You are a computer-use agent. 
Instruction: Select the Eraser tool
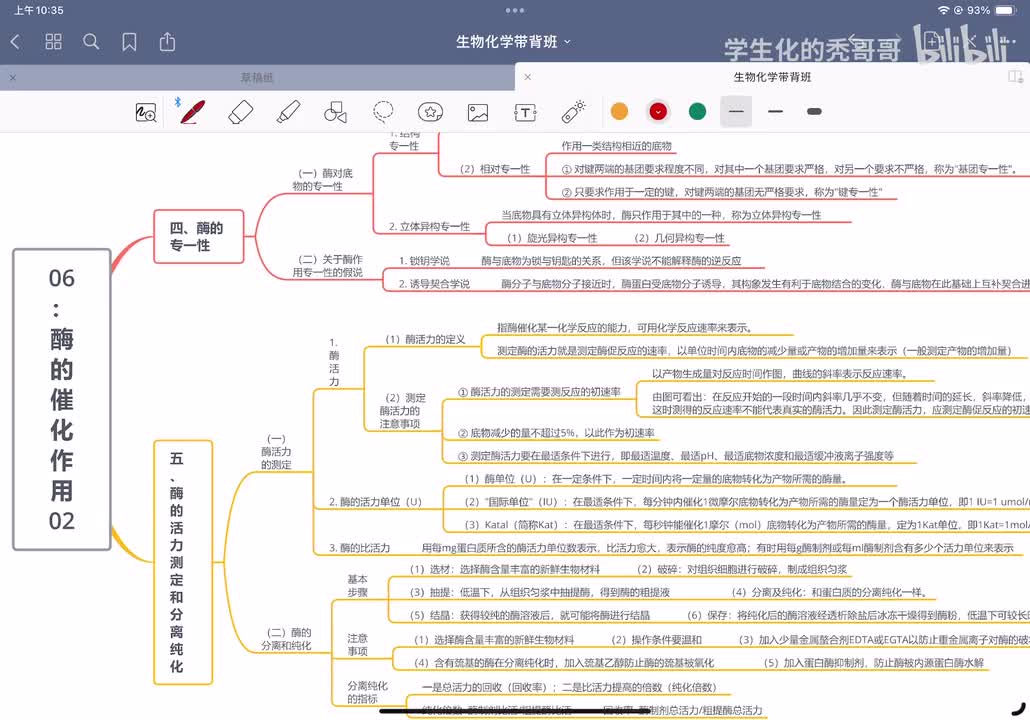pyautogui.click(x=240, y=112)
